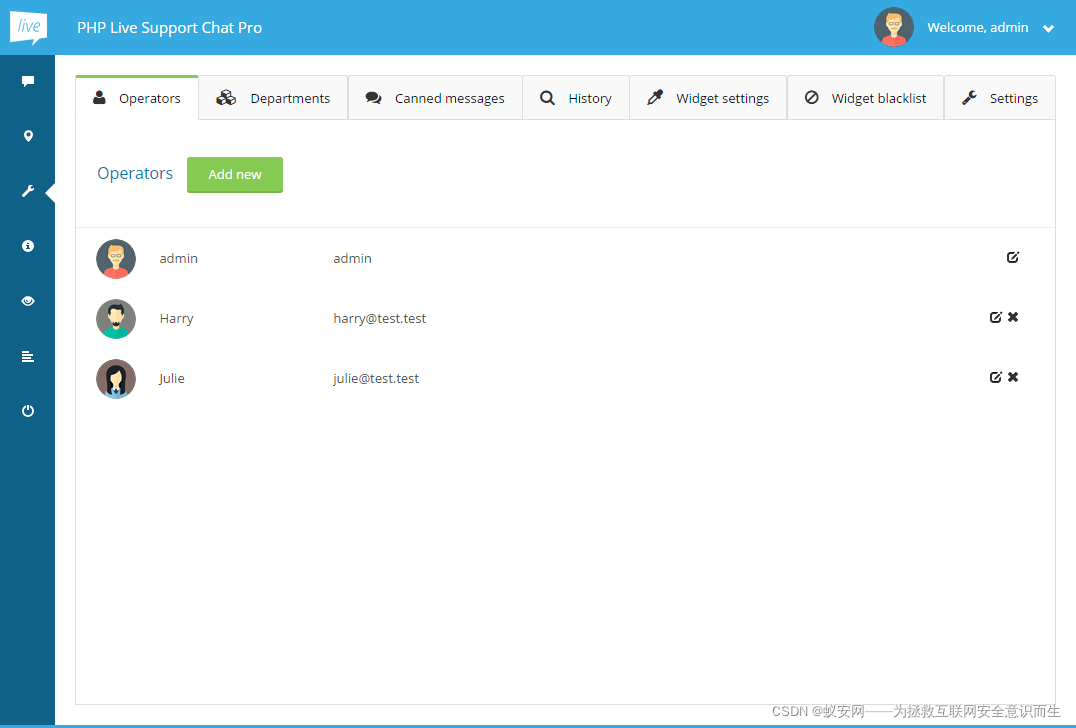The image size is (1076, 728).
Task: Click the power sidebar icon
Action: pos(28,411)
